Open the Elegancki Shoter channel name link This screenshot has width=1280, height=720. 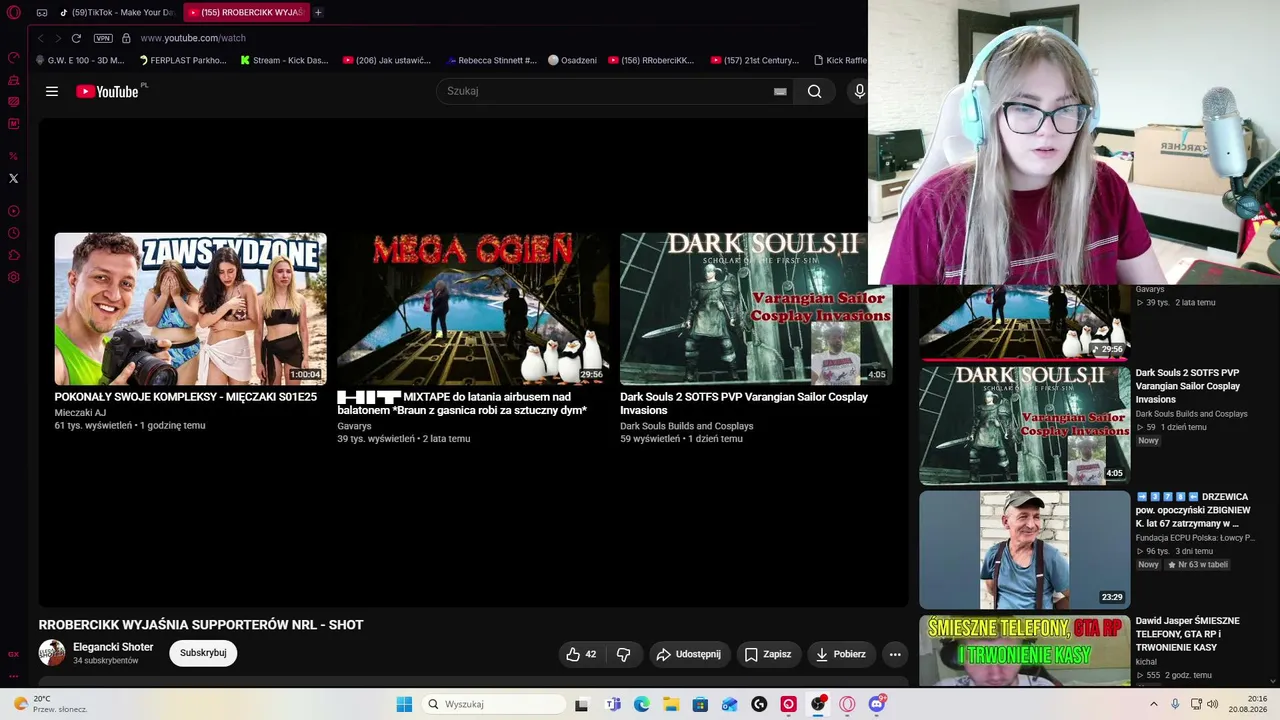point(113,647)
